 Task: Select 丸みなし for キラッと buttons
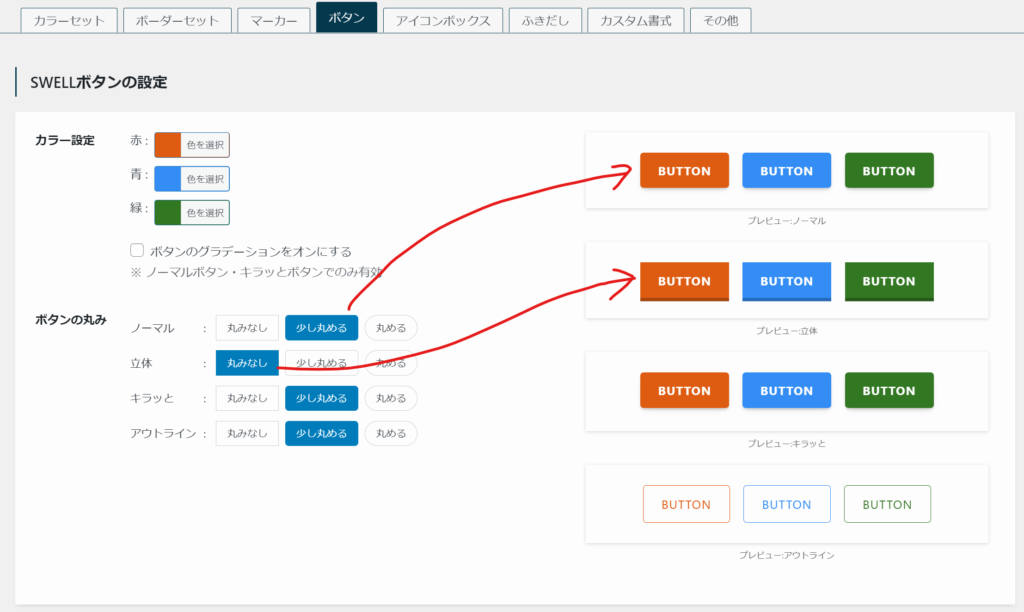pyautogui.click(x=247, y=398)
